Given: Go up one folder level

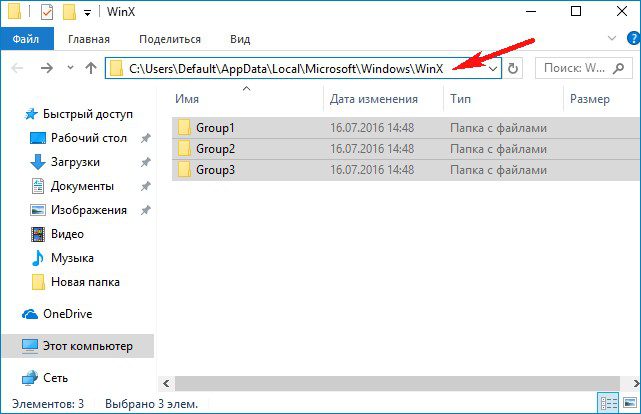Looking at the screenshot, I should 91,68.
